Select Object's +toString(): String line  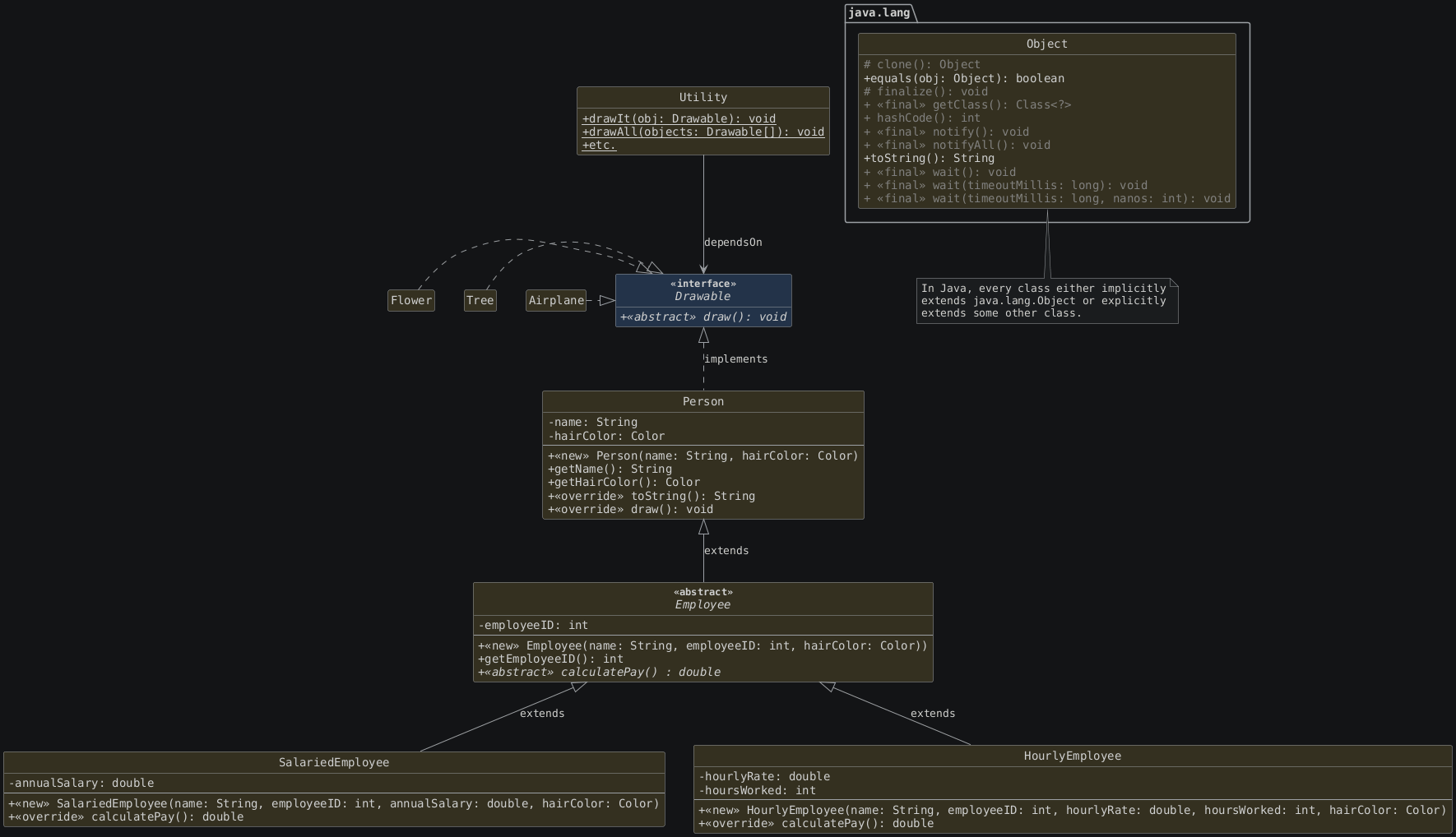(x=929, y=158)
